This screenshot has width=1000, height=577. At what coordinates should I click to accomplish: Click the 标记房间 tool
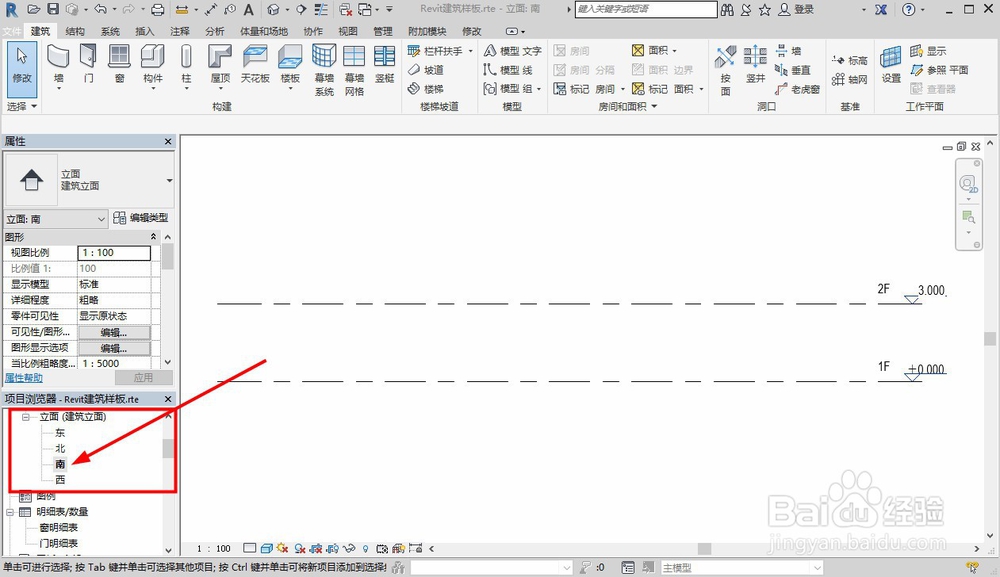point(585,89)
